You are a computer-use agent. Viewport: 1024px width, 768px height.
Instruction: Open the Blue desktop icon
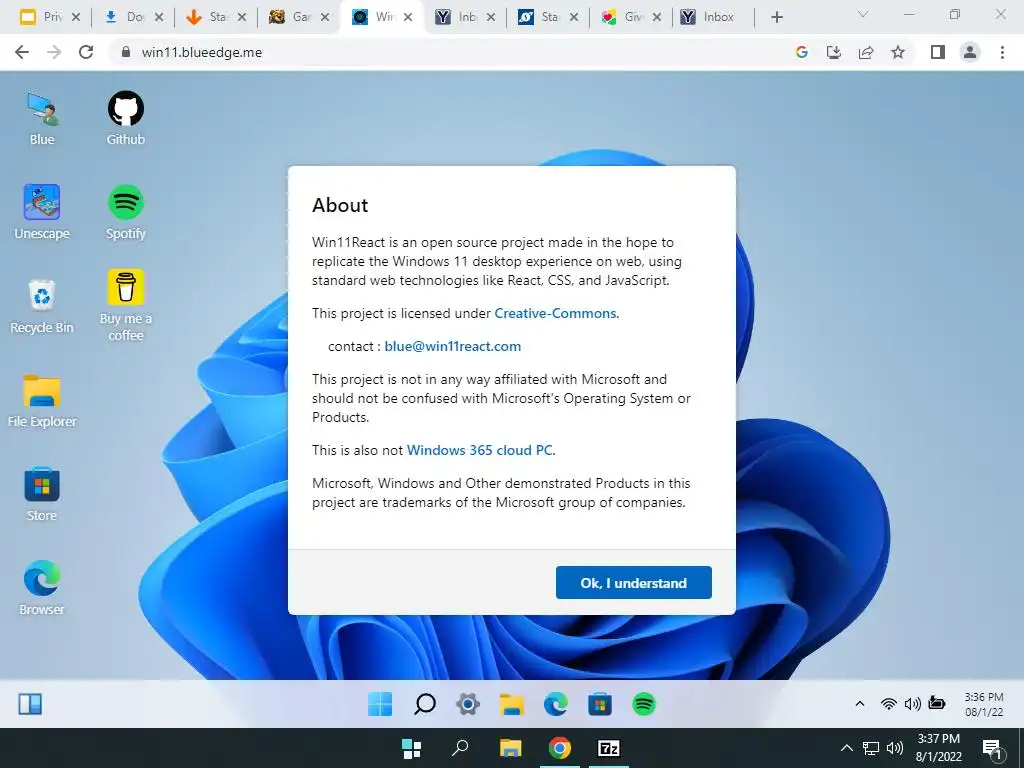[x=42, y=118]
